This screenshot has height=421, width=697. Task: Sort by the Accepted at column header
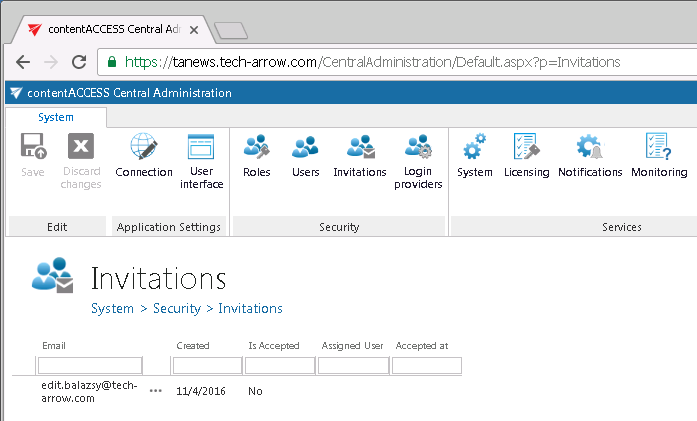(x=422, y=345)
